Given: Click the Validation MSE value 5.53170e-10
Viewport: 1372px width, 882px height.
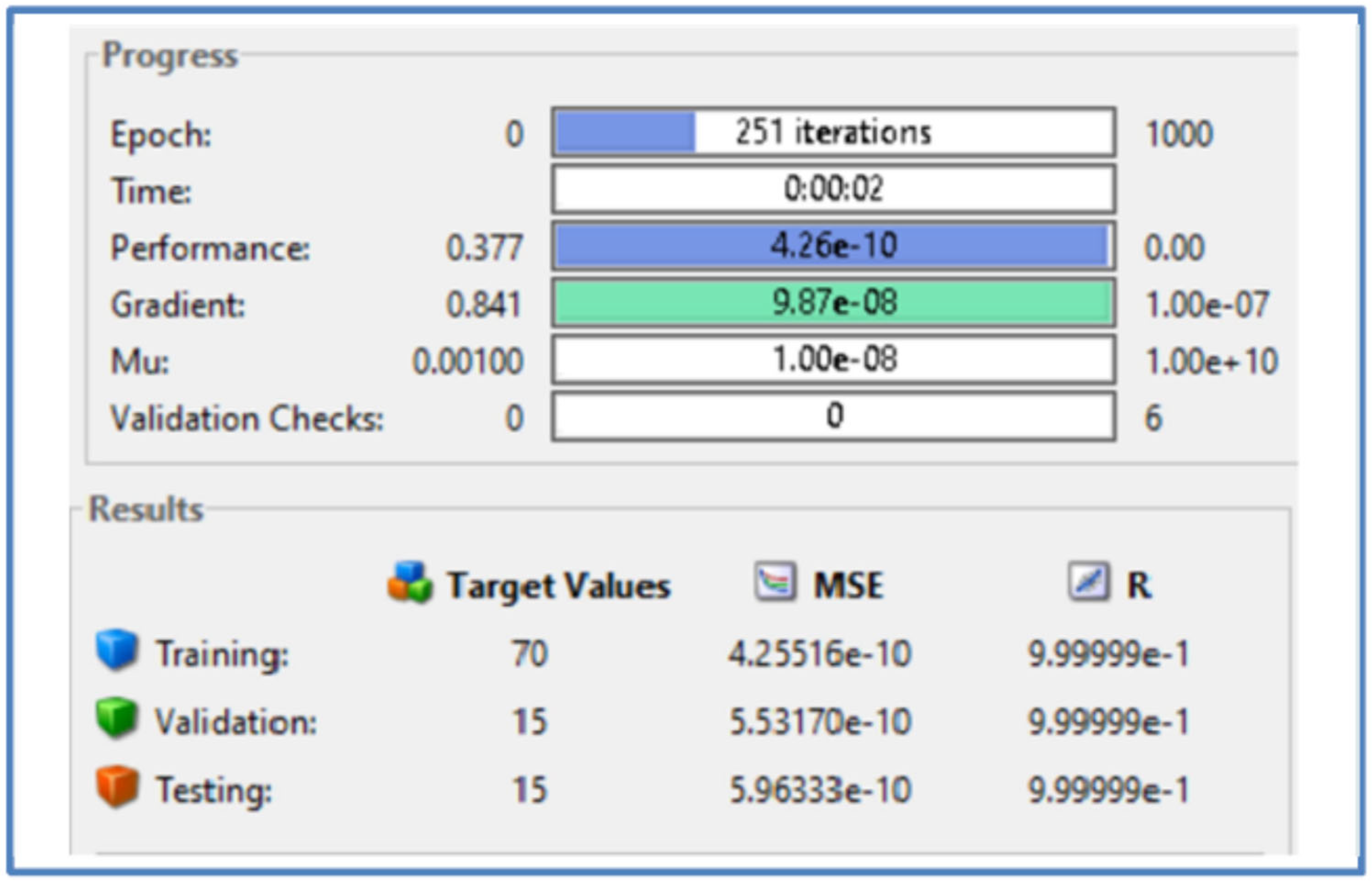Looking at the screenshot, I should 820,721.
